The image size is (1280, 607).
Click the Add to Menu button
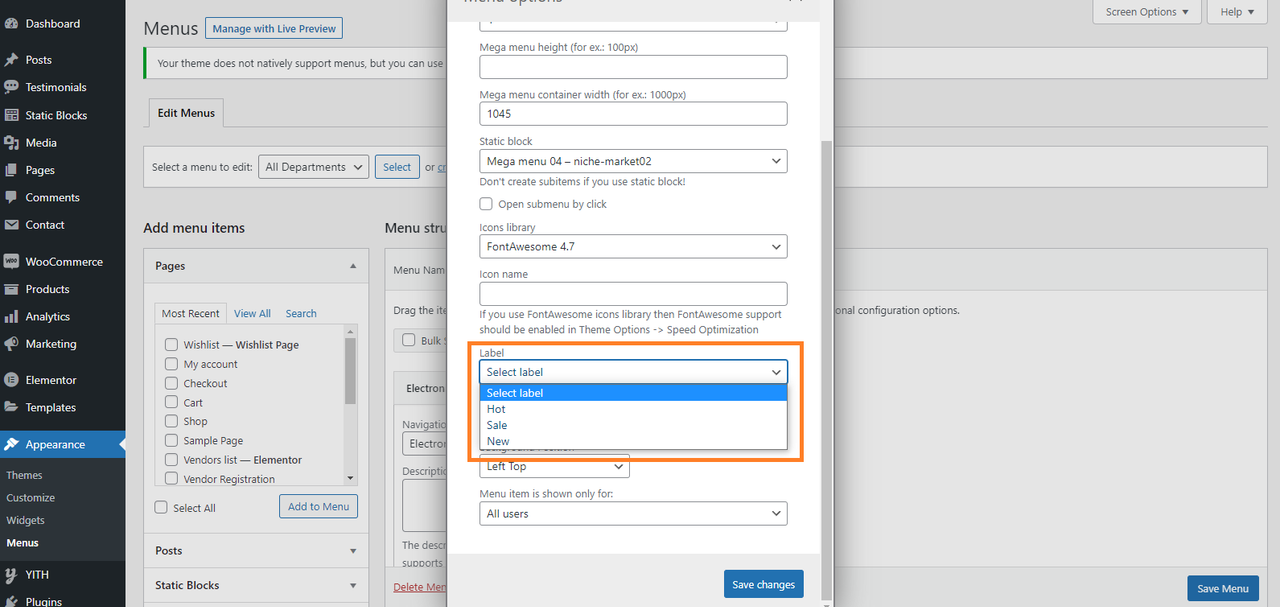pyautogui.click(x=318, y=507)
